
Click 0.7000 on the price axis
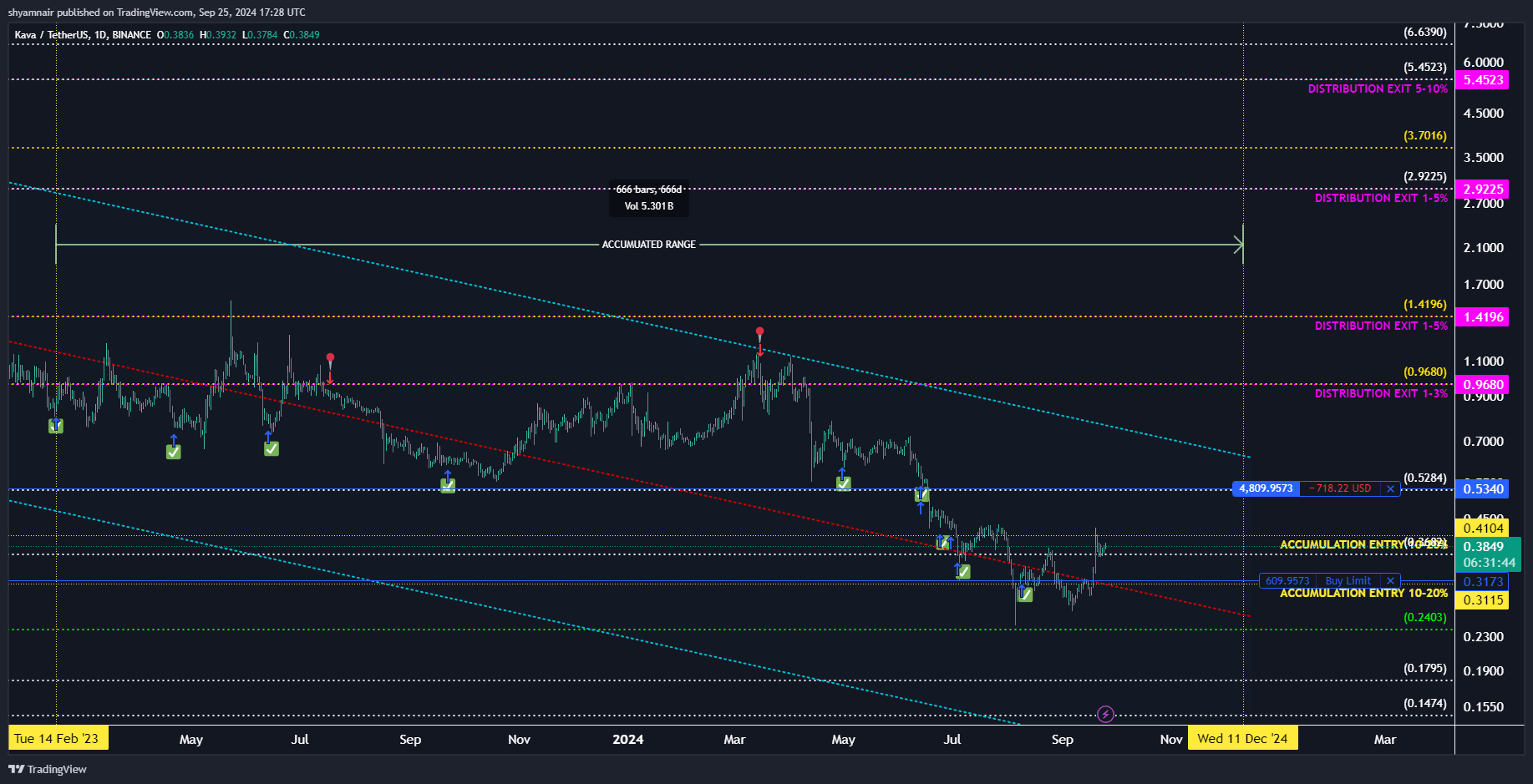tap(1483, 442)
